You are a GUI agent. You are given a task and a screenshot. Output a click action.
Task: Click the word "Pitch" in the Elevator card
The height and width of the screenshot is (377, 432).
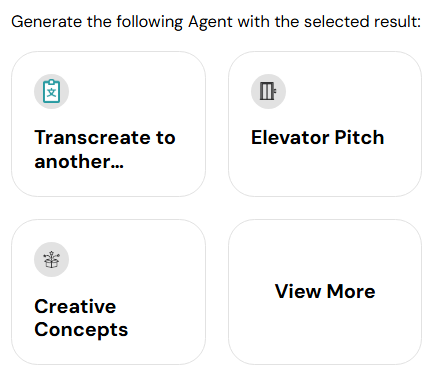[x=359, y=137]
